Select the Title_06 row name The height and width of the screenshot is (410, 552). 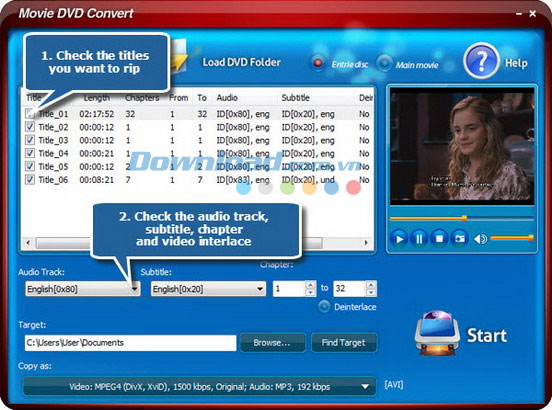[x=53, y=179]
